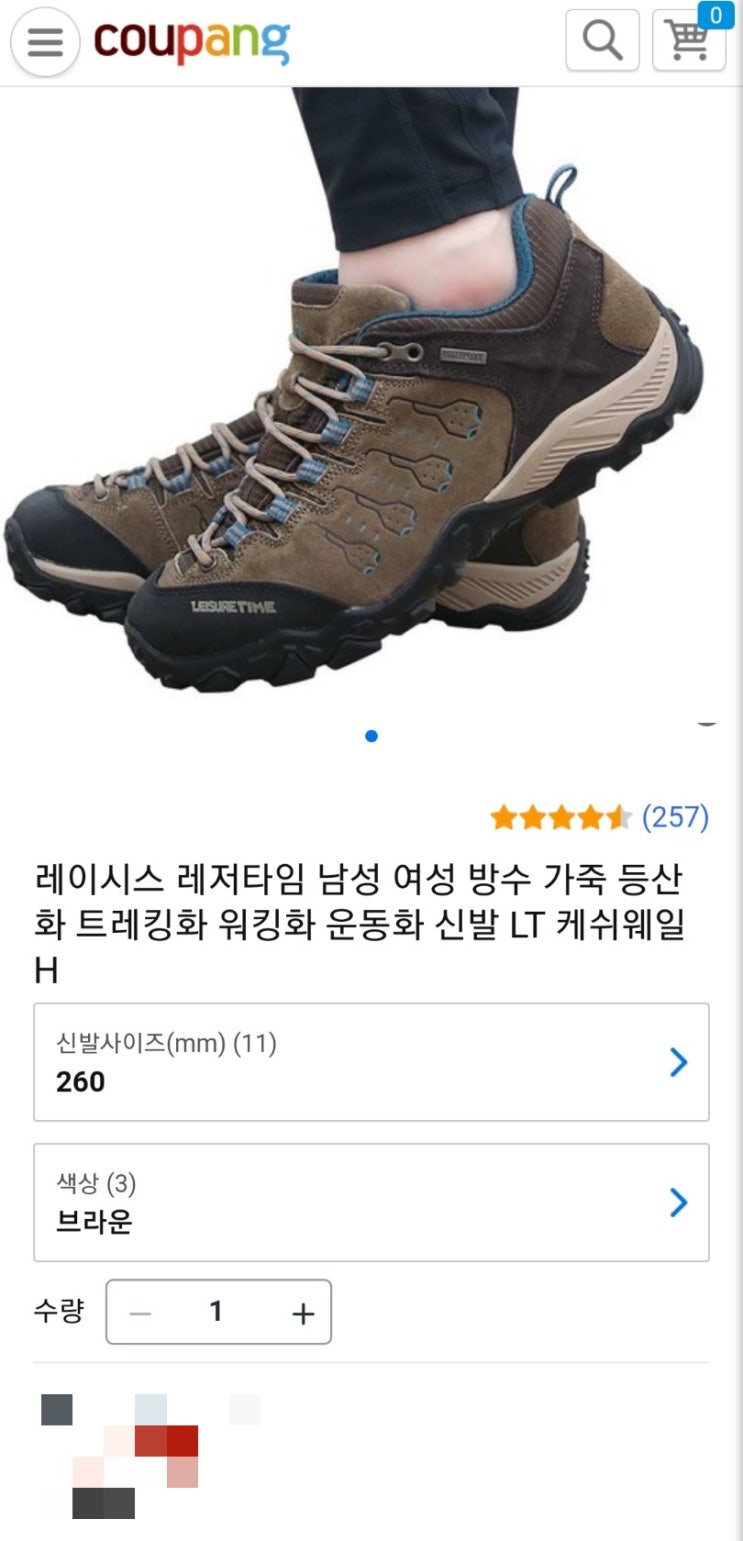Expand color options via its chevron
This screenshot has width=743, height=1541.
tap(678, 1202)
